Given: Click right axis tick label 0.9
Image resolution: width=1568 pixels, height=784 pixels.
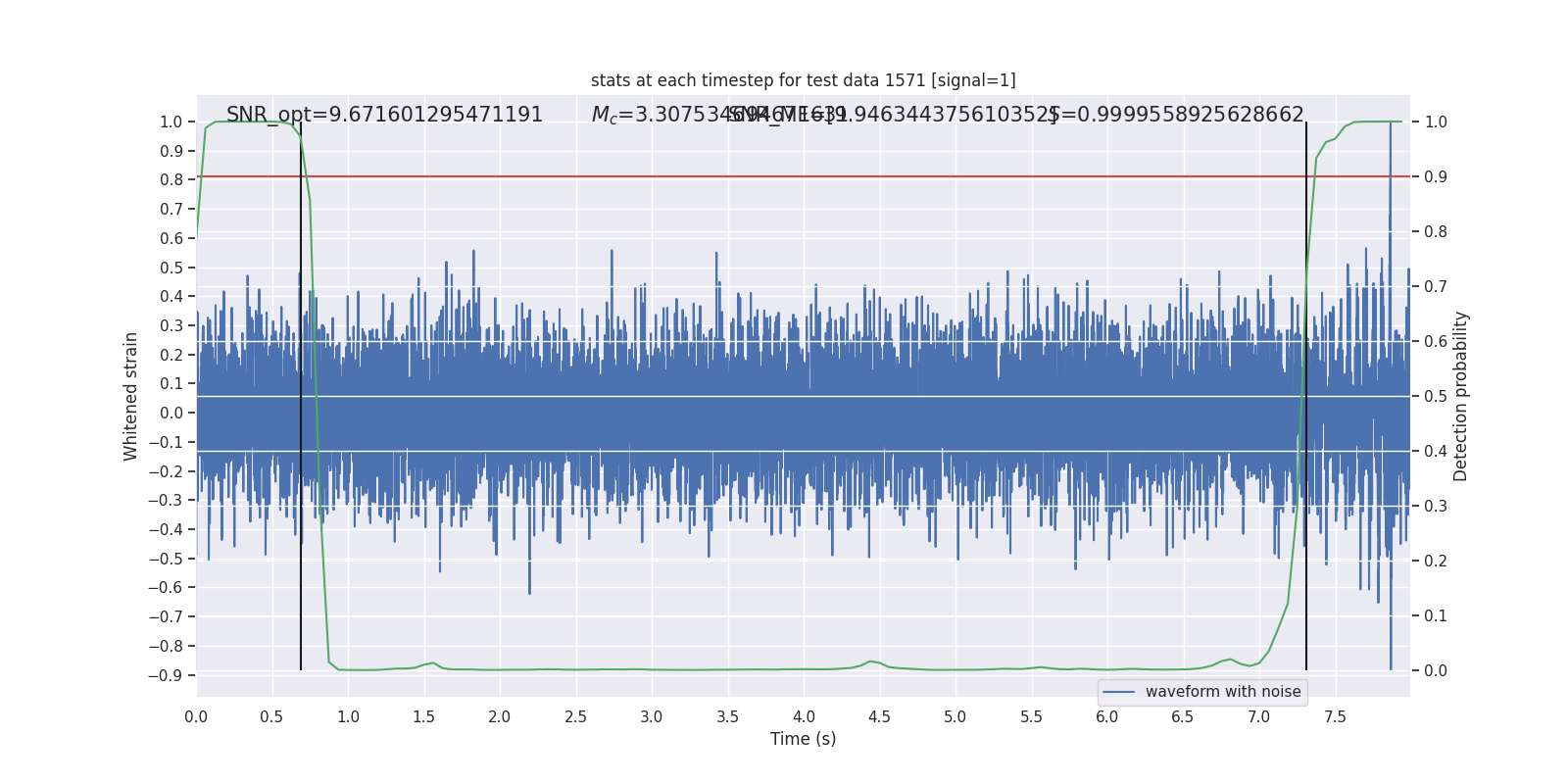Looking at the screenshot, I should (1436, 176).
